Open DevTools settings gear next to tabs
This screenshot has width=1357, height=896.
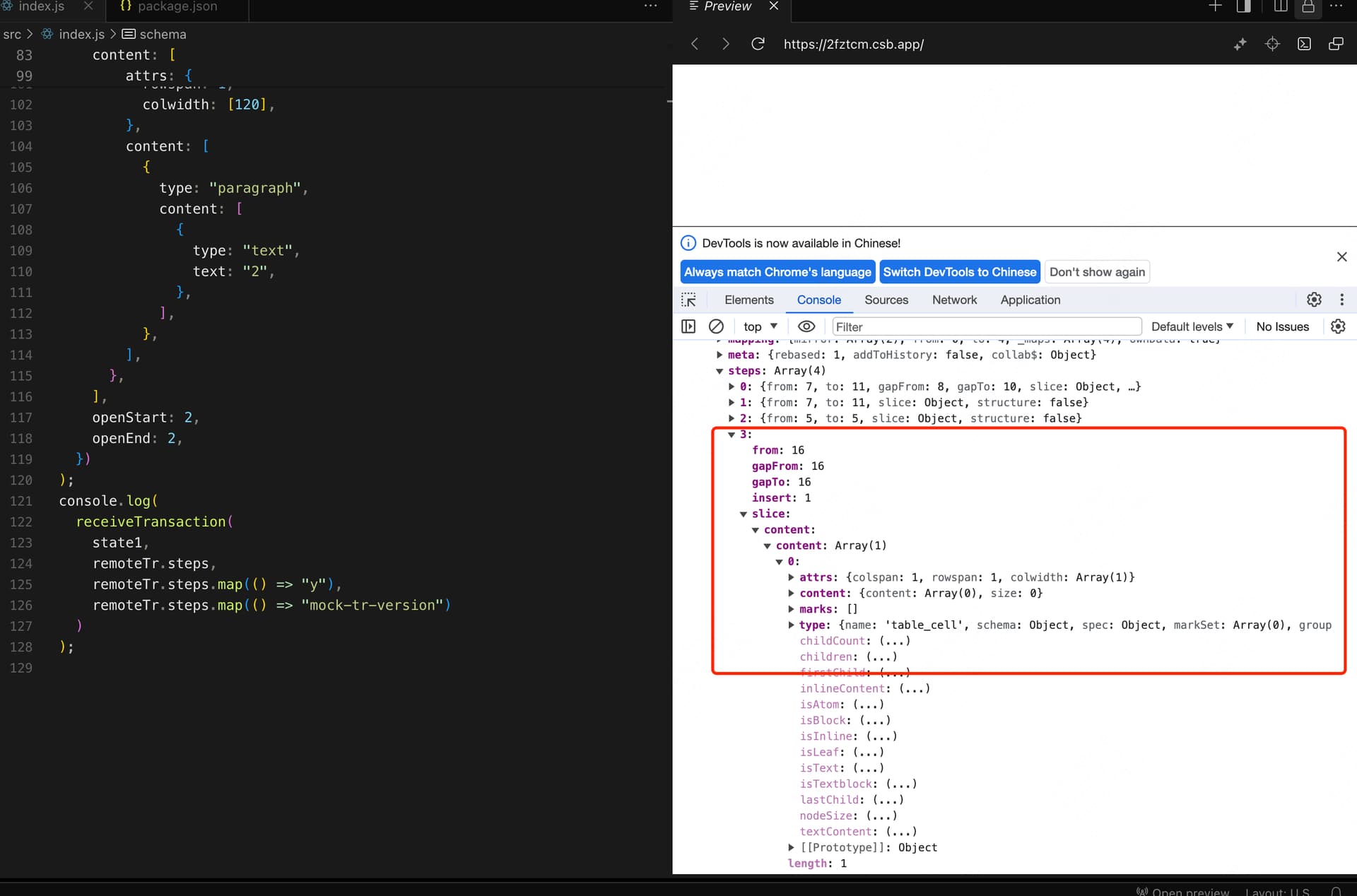click(1314, 300)
